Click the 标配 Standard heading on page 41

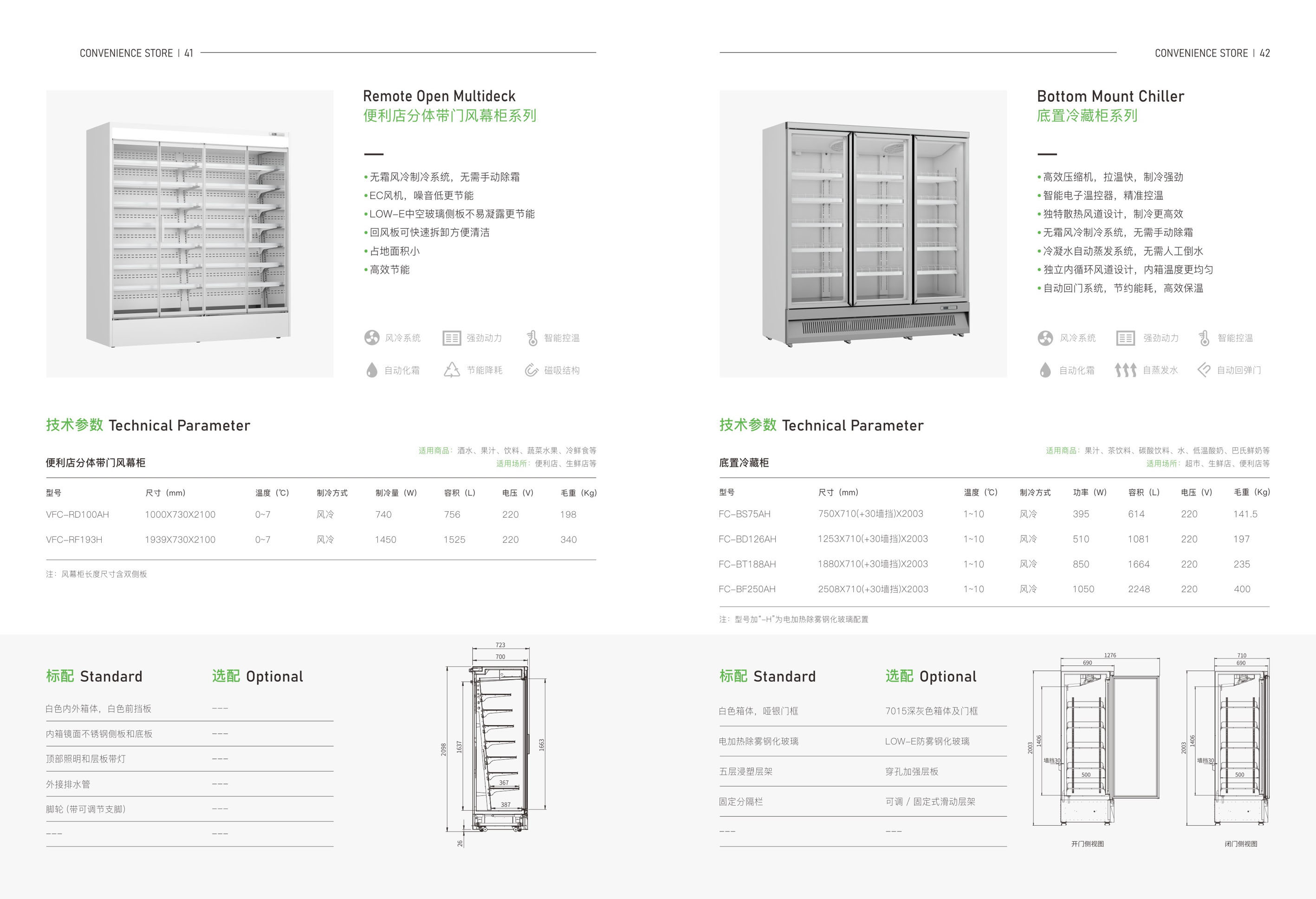[94, 677]
